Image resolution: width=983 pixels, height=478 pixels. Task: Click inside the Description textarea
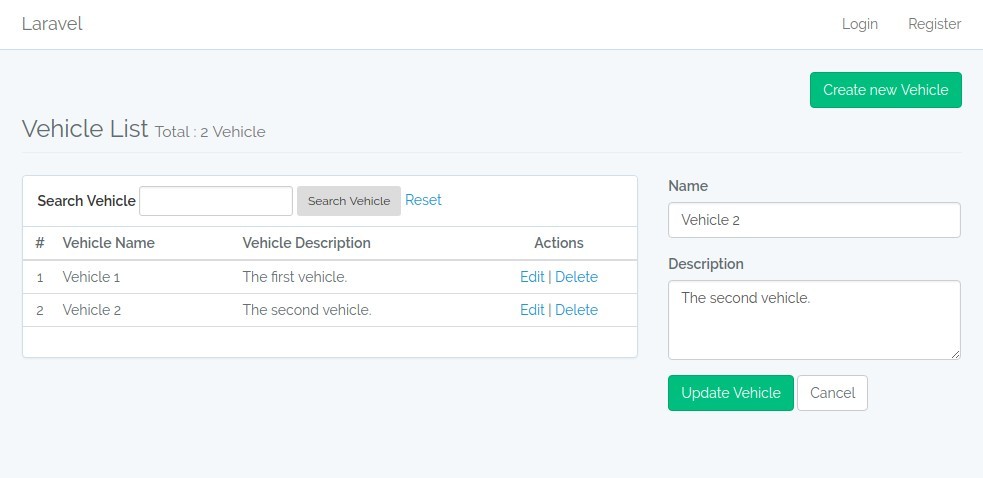[814, 320]
